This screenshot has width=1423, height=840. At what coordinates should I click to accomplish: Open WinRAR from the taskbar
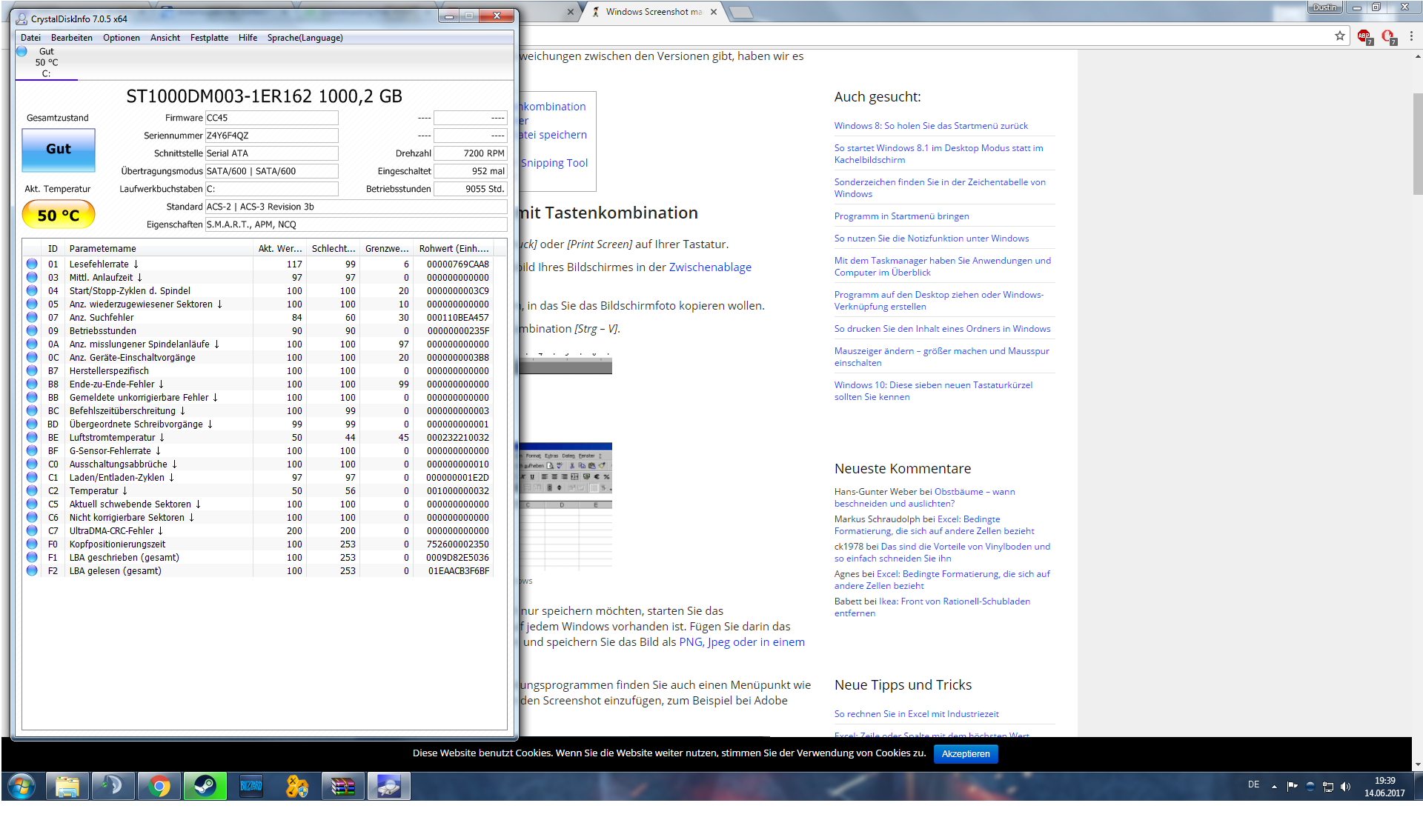[342, 786]
